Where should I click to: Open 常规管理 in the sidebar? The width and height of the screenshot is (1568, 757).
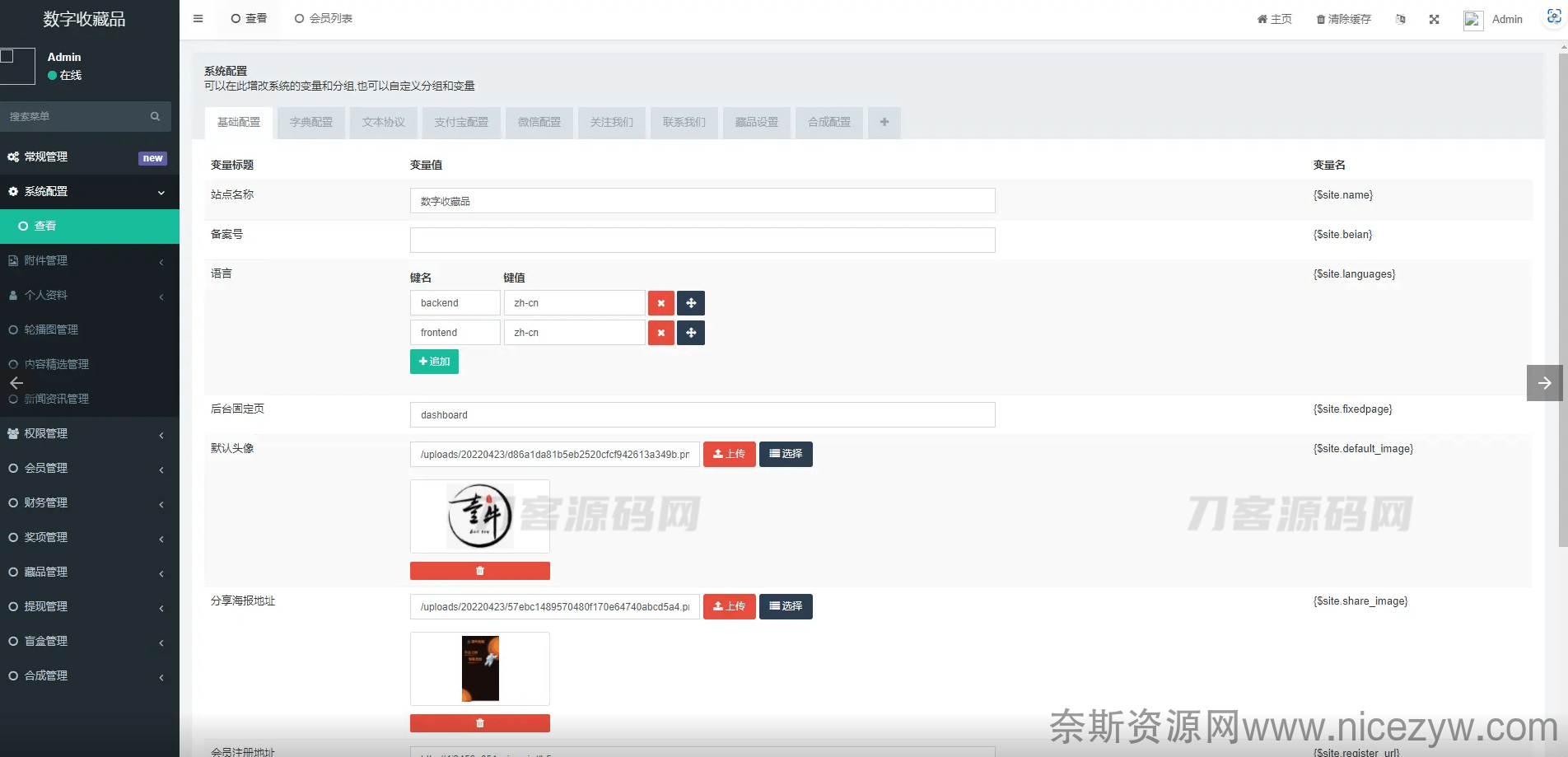pyautogui.click(x=90, y=157)
